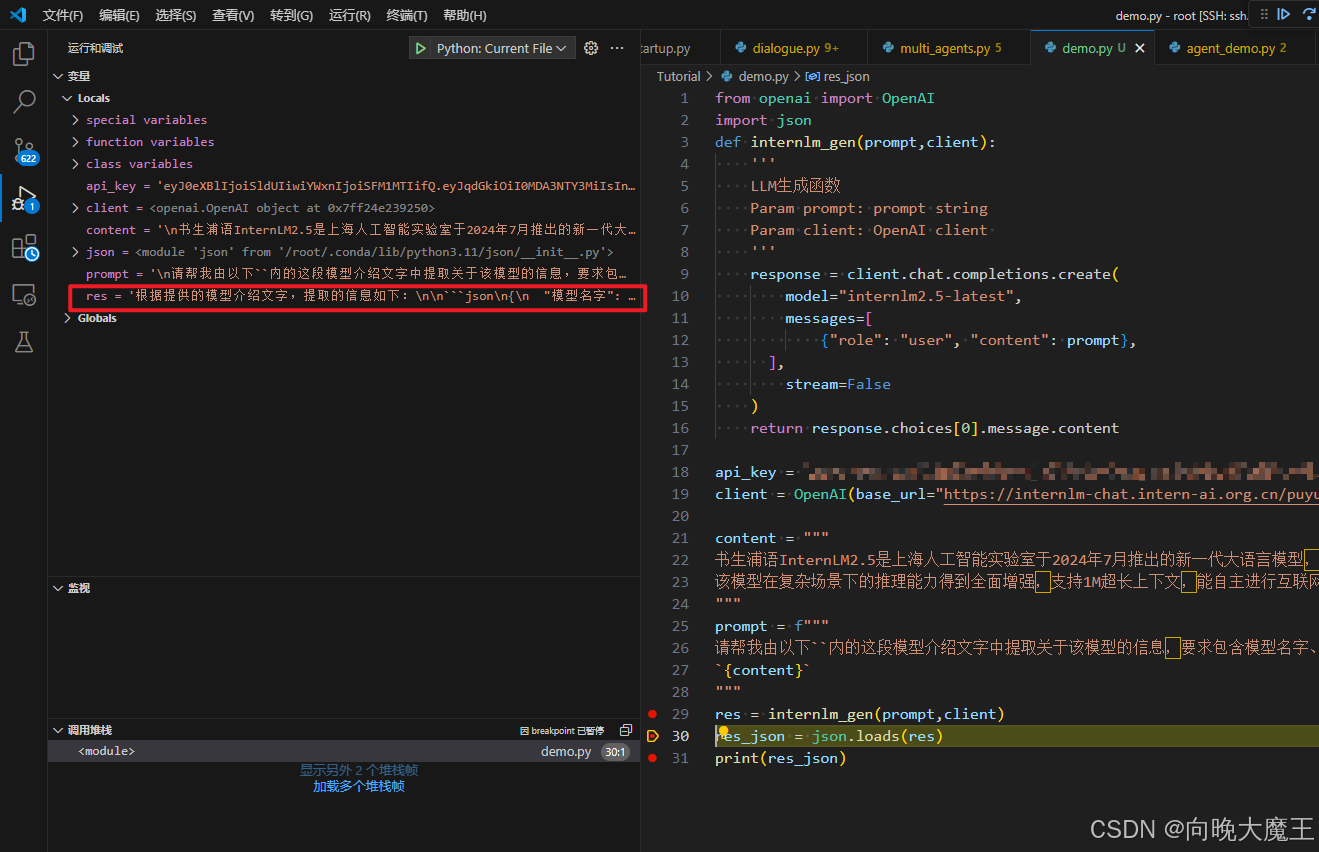Open the 帮助(H) menu
The height and width of the screenshot is (852, 1319).
pyautogui.click(x=465, y=15)
